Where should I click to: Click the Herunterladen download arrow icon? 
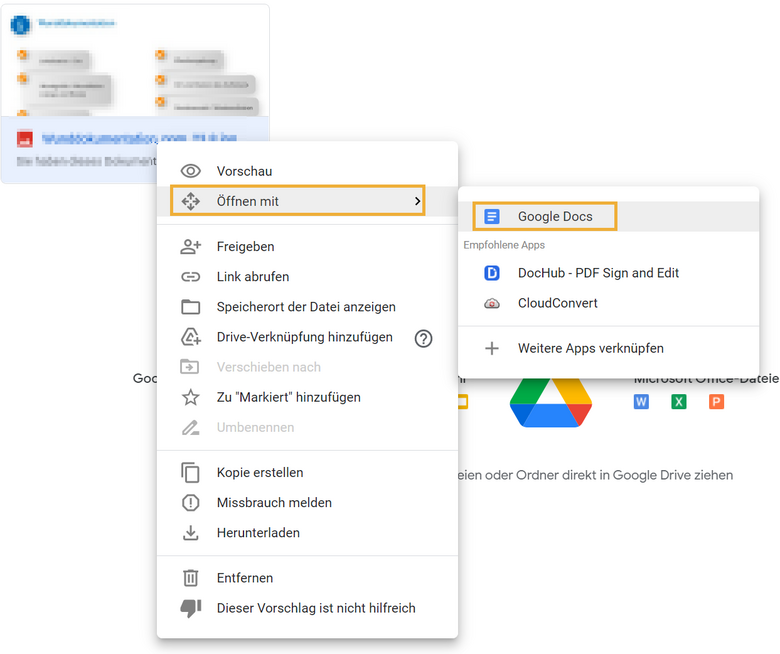191,533
